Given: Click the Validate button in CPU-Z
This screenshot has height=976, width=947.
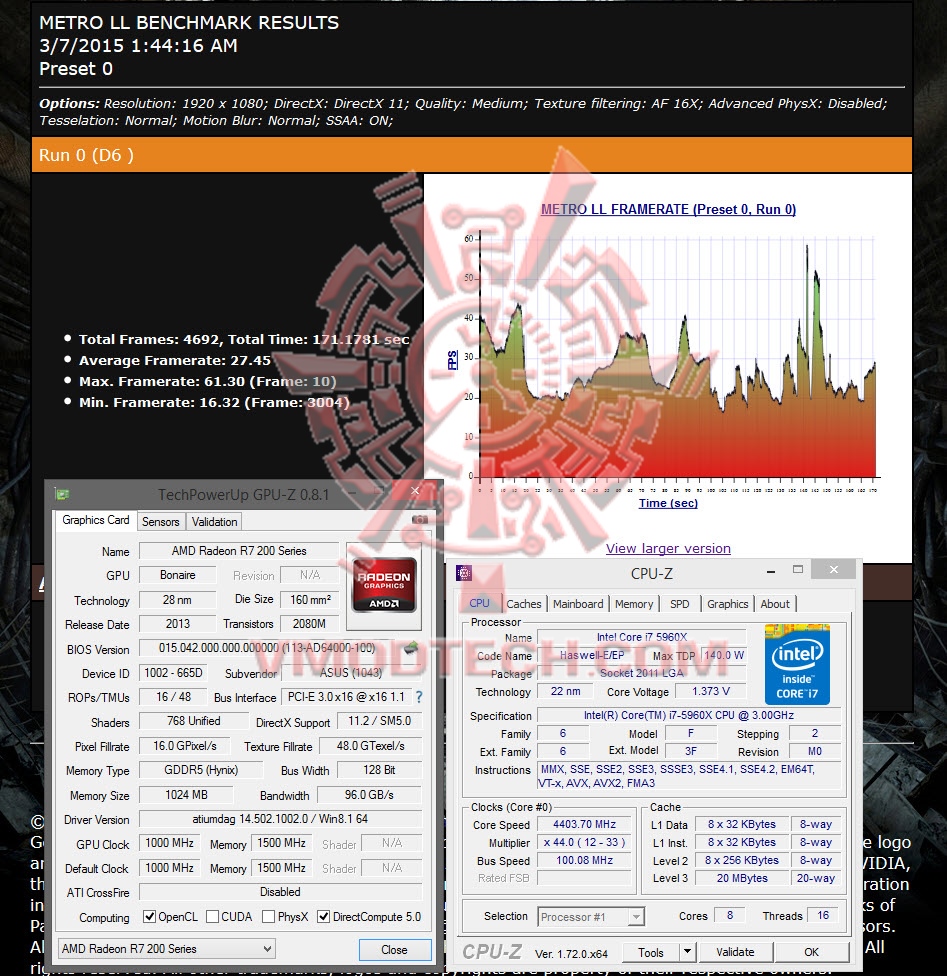Looking at the screenshot, I should tap(736, 952).
